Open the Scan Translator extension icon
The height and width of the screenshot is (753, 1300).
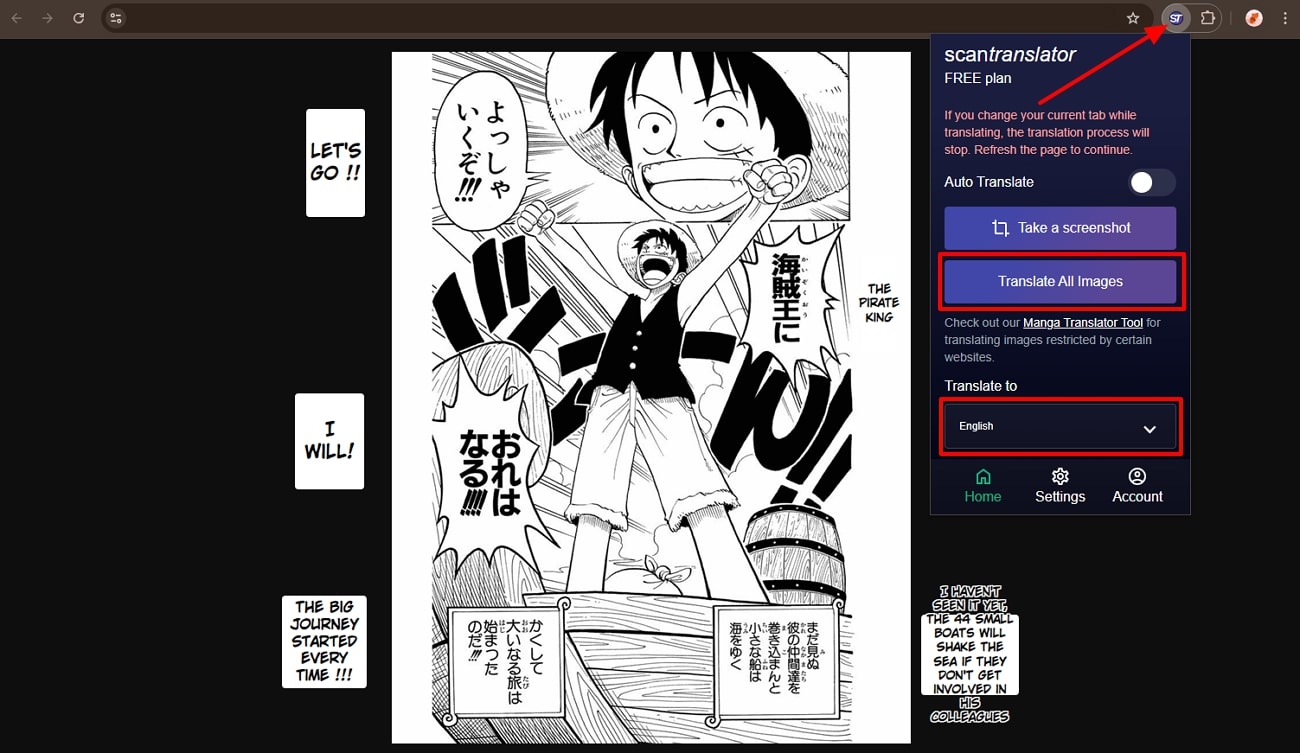[x=1176, y=18]
